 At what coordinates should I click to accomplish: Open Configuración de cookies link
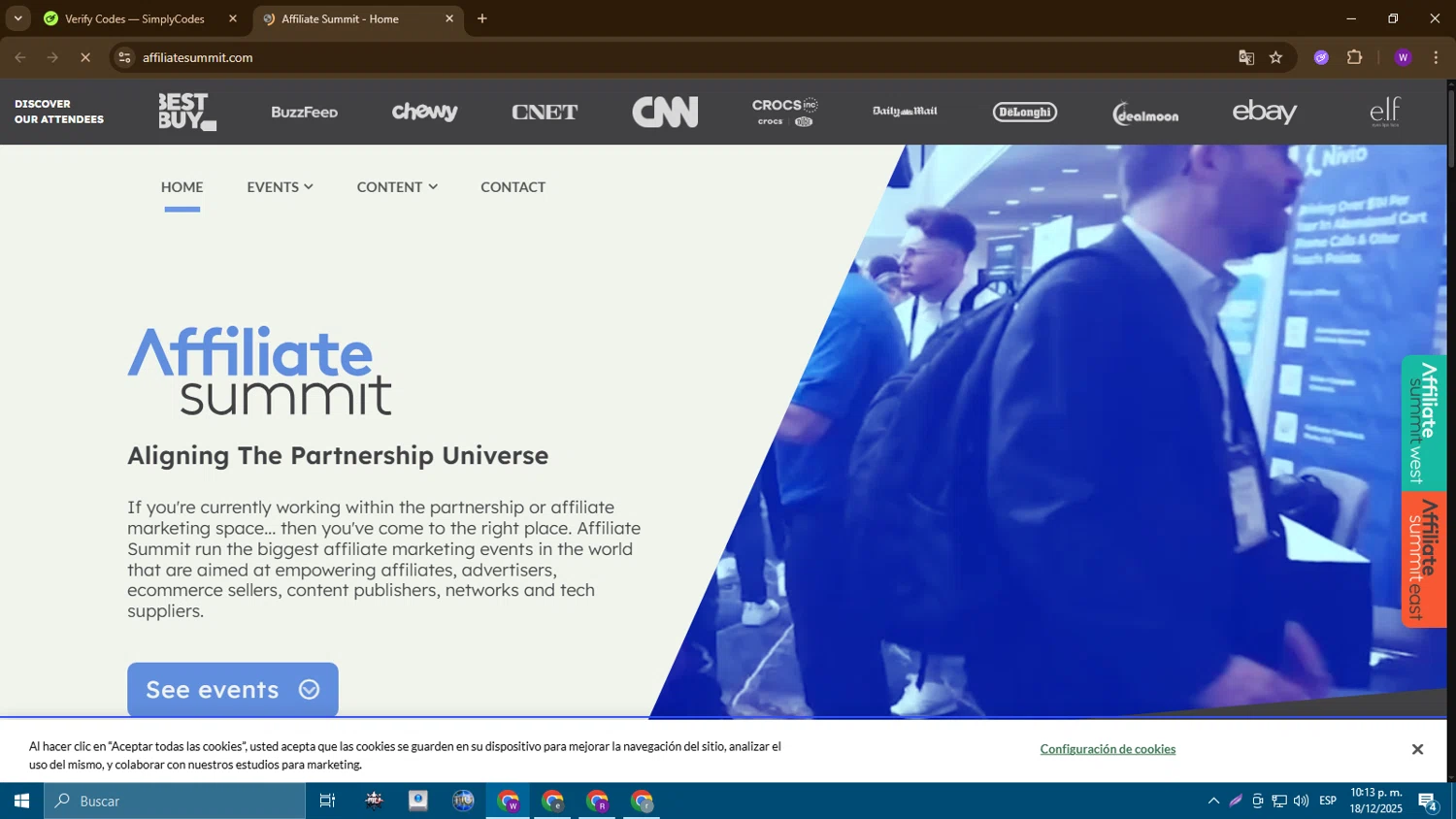(1108, 749)
